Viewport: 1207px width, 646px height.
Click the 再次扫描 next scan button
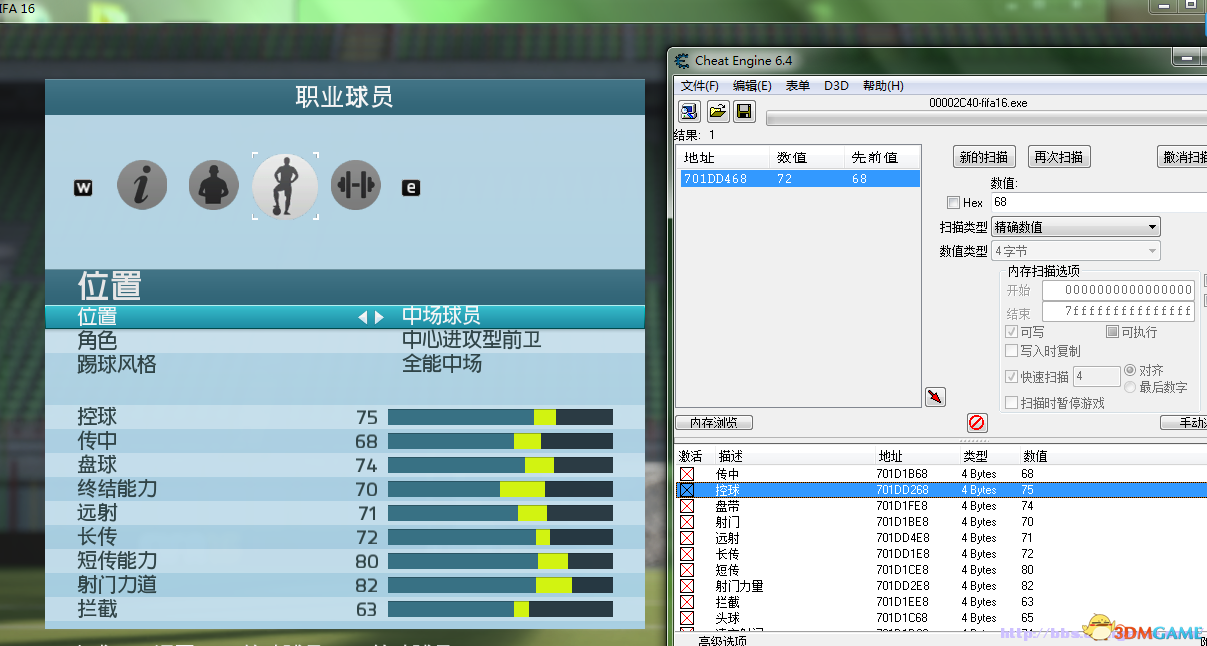coord(1059,157)
